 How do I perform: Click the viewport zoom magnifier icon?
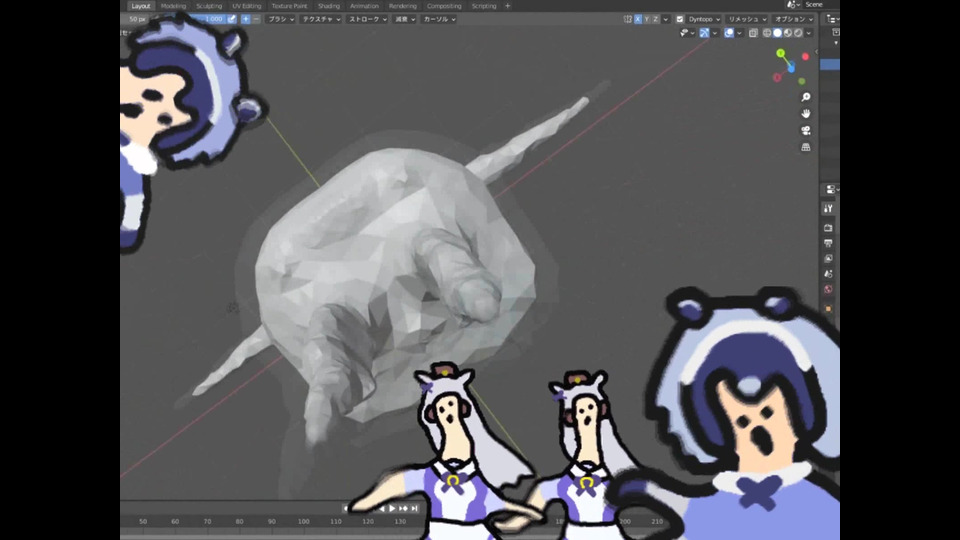[806, 97]
